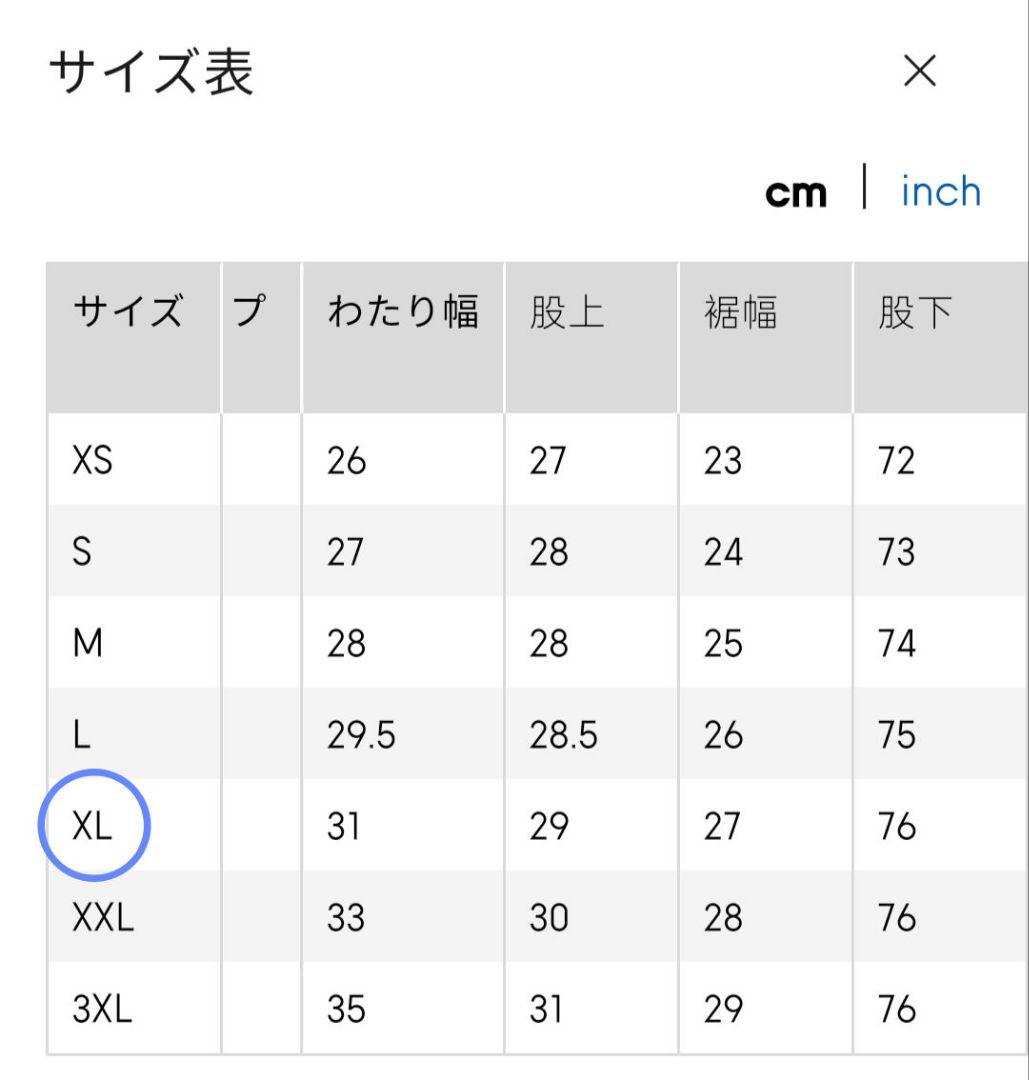Select the 股上 column header
This screenshot has height=1080, width=1029.
(567, 314)
